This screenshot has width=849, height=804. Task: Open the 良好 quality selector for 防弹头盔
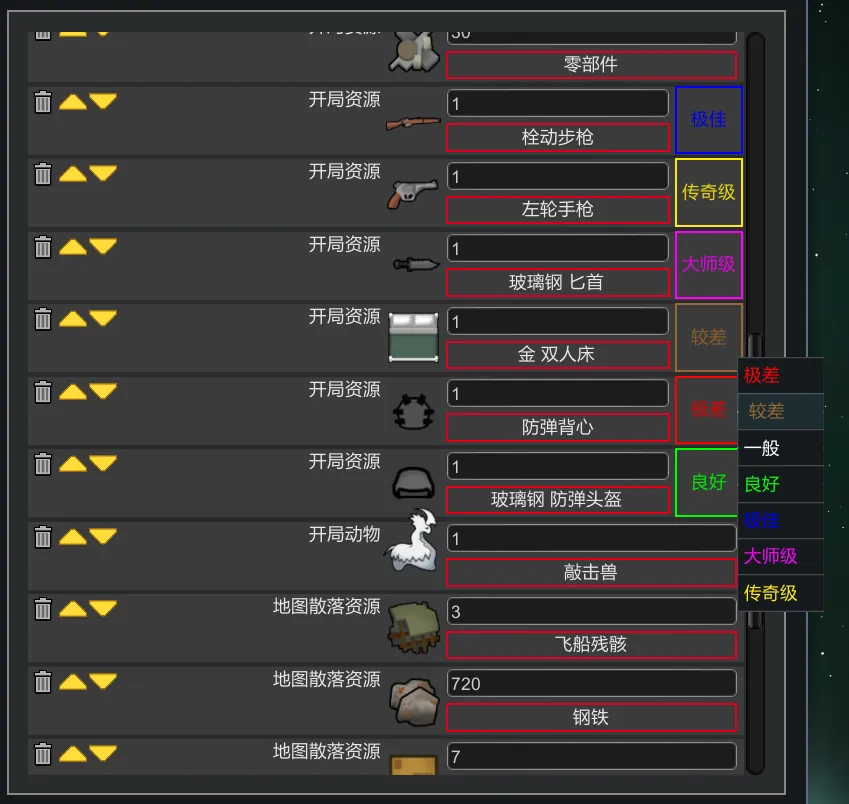click(707, 482)
